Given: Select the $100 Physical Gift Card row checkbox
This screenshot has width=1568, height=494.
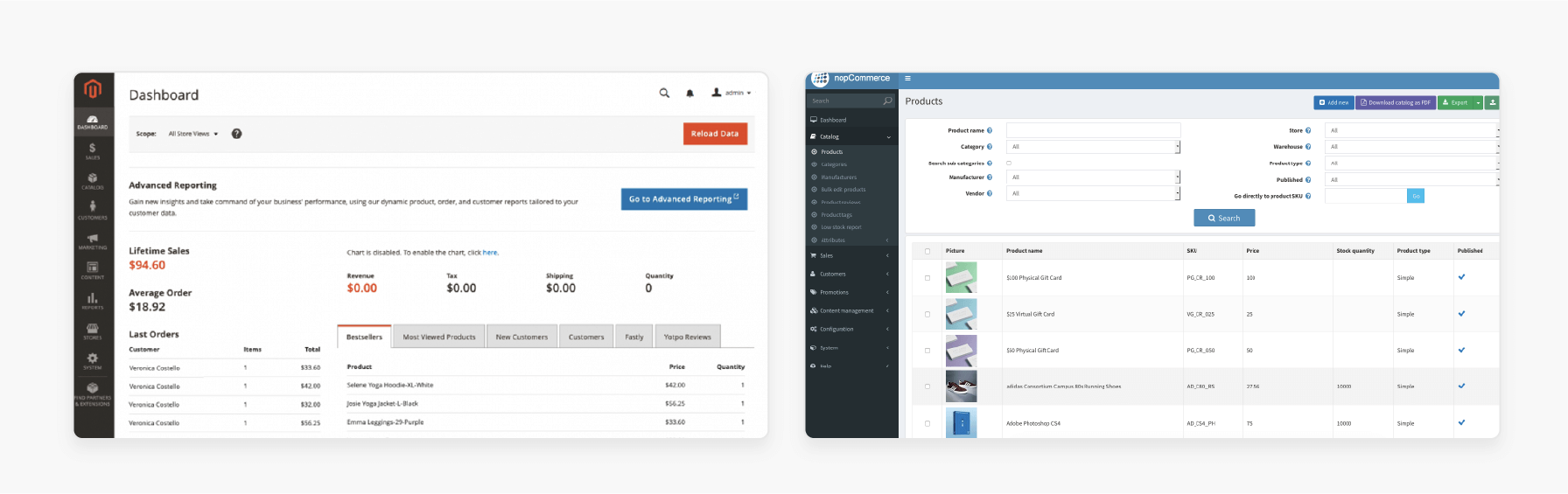Looking at the screenshot, I should 927,278.
